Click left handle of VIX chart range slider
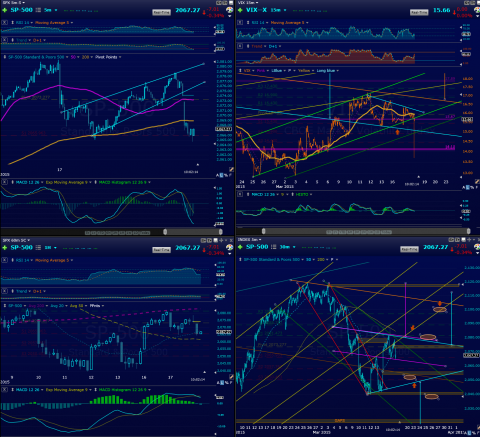The width and height of the screenshot is (480, 437). point(264,231)
